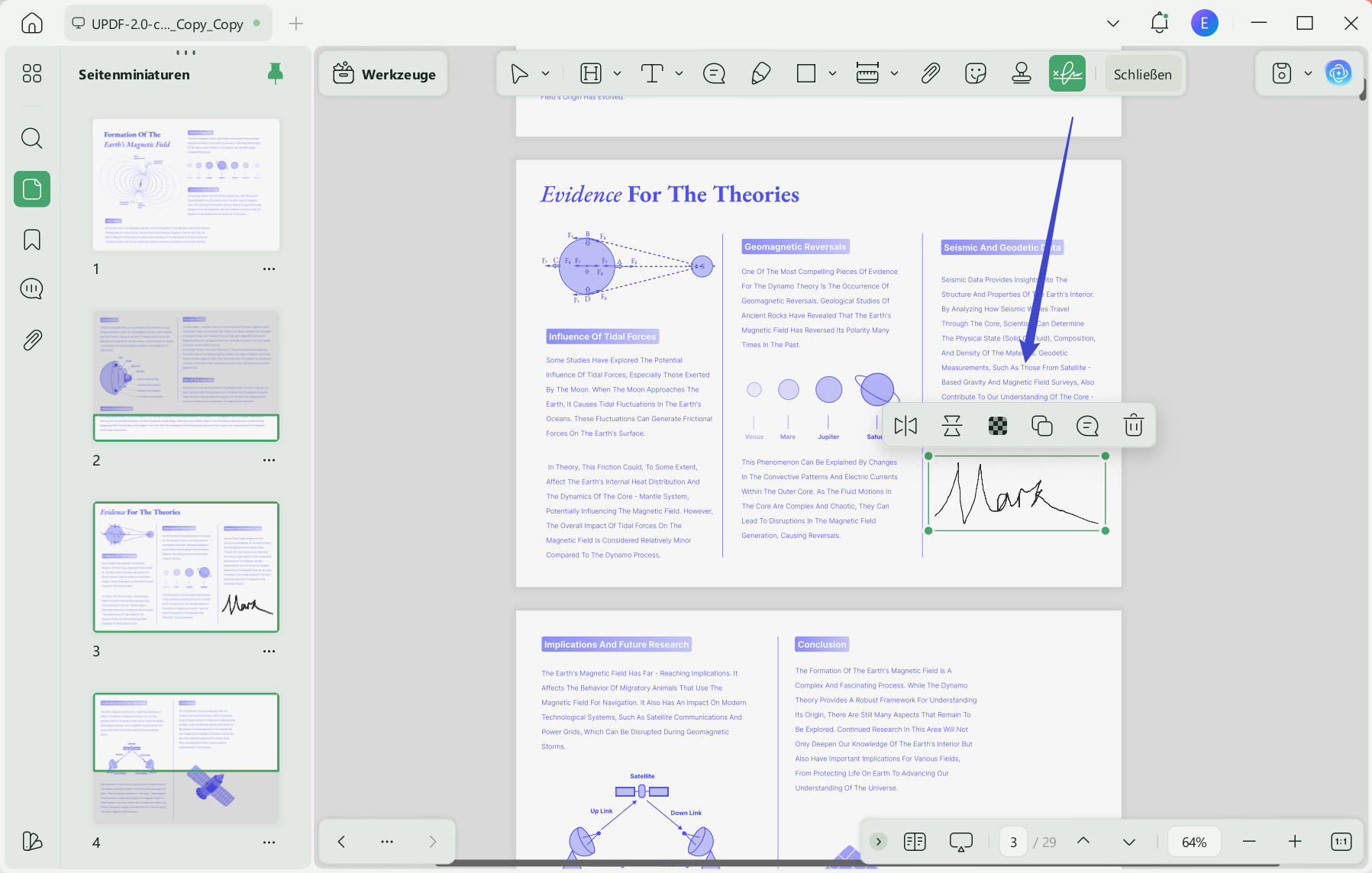Expand the pointer tool dropdown arrow
Screen dimensions: 1372x873
click(x=546, y=74)
